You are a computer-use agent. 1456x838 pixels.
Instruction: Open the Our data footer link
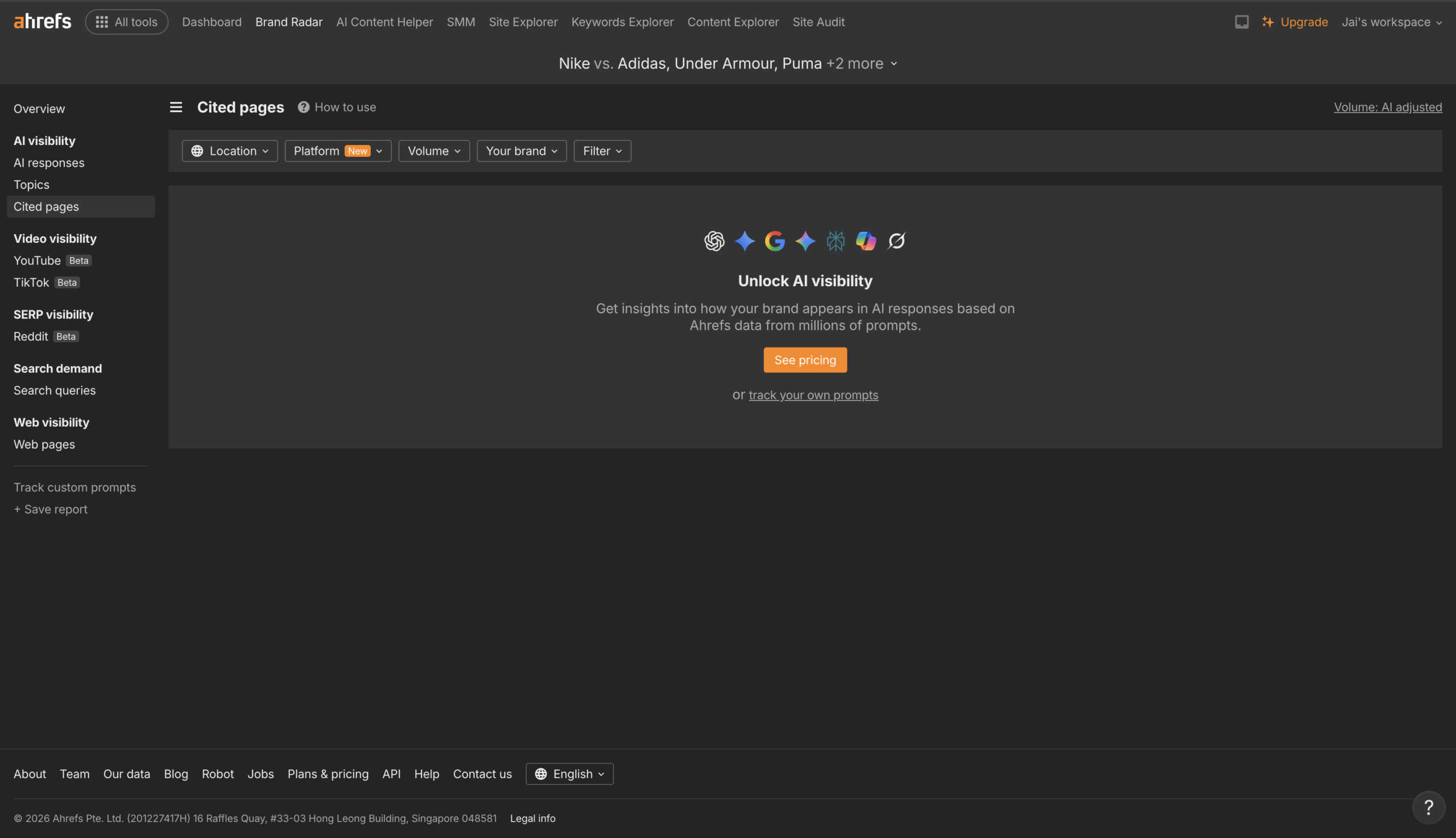(127, 774)
